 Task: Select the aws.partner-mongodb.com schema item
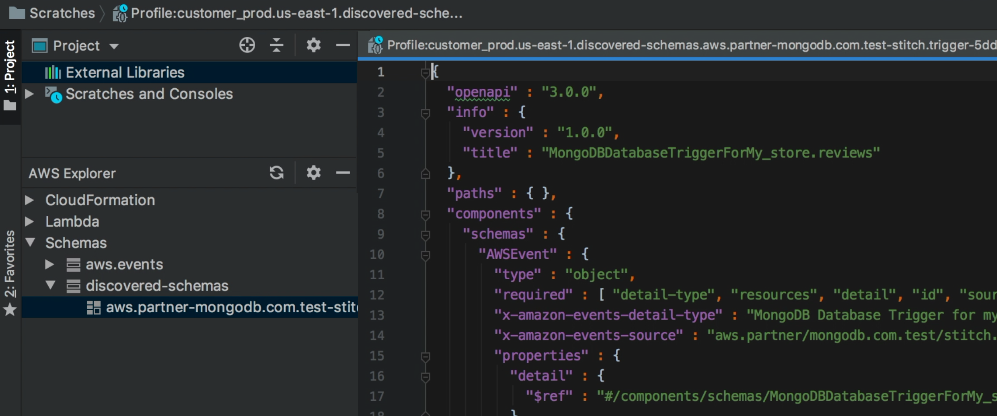click(230, 307)
